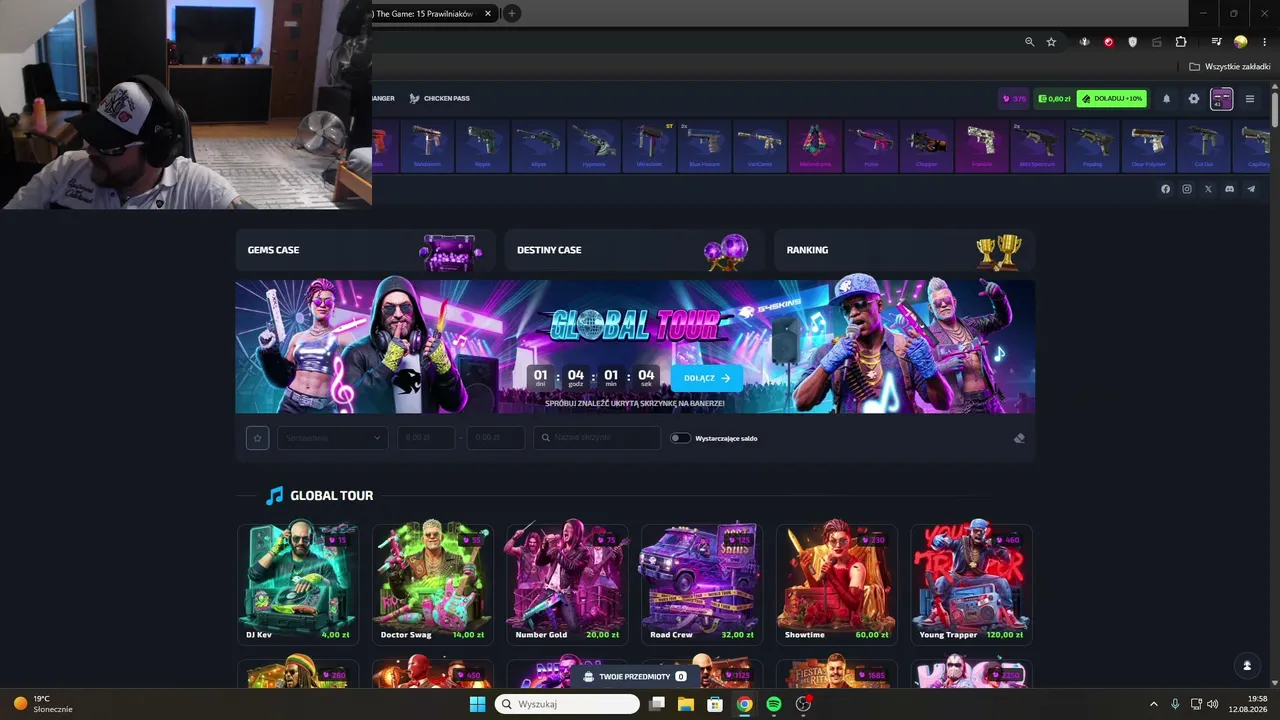This screenshot has height=720, width=1280.
Task: Click the shield extension icon in the toolbar
Action: click(1133, 42)
